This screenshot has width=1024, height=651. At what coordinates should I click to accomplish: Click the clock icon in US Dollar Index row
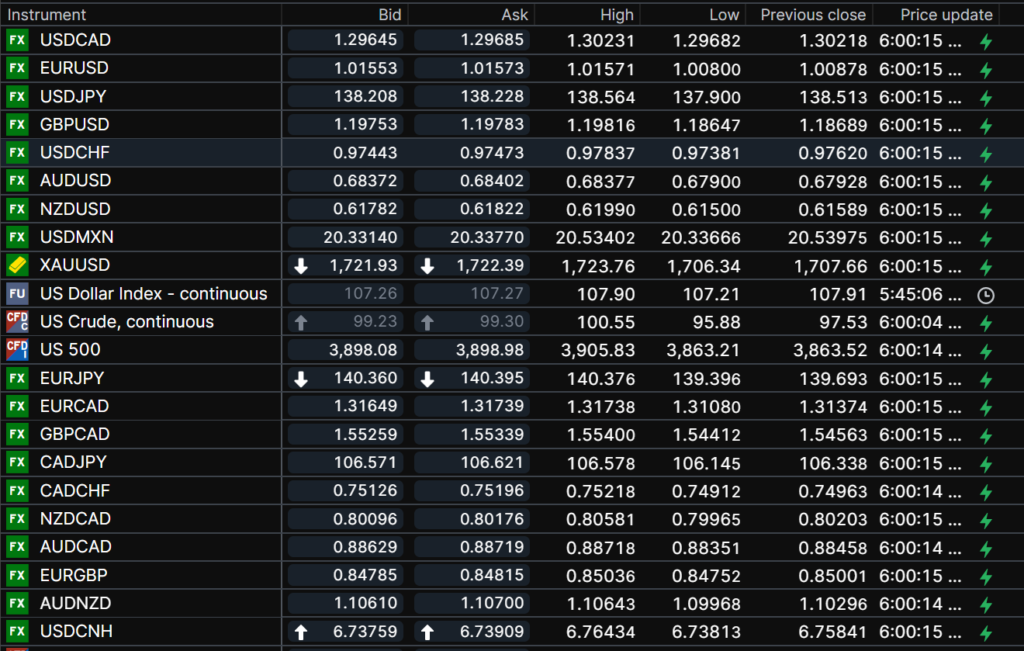point(985,295)
